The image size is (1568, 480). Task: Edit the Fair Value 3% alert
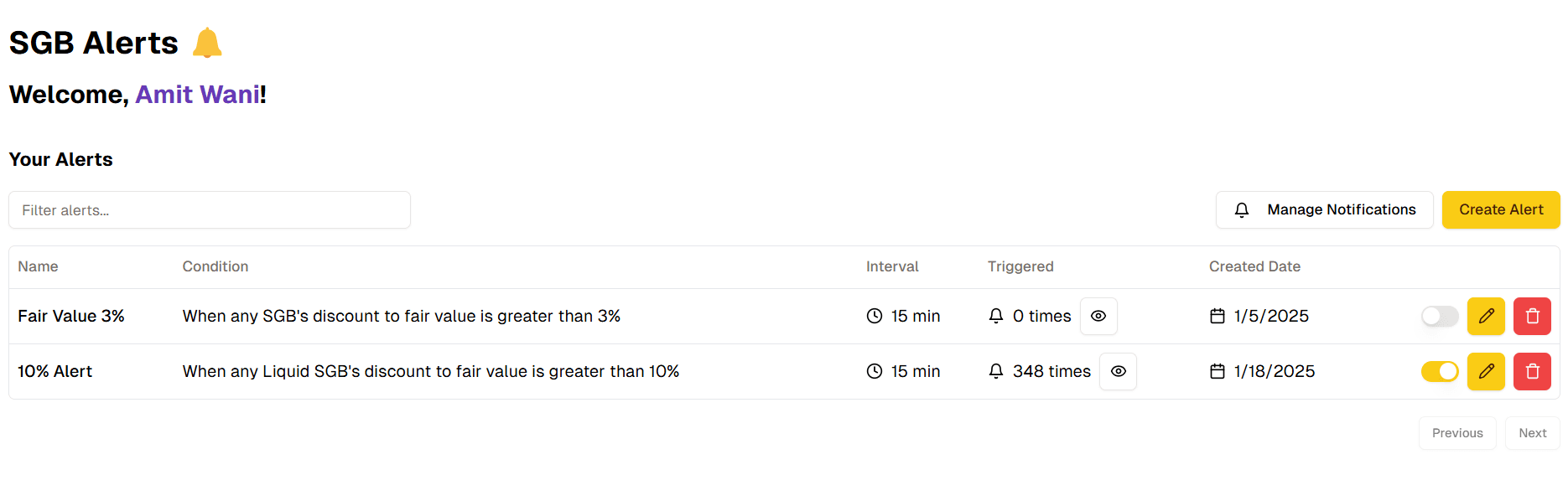(1486, 316)
